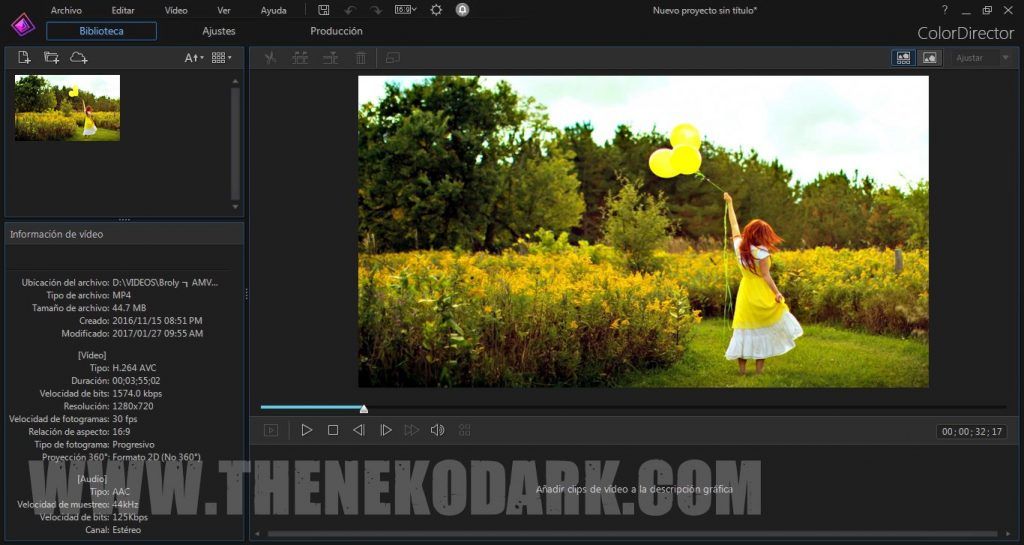
Task: Import a media file into the library
Action: 25,58
